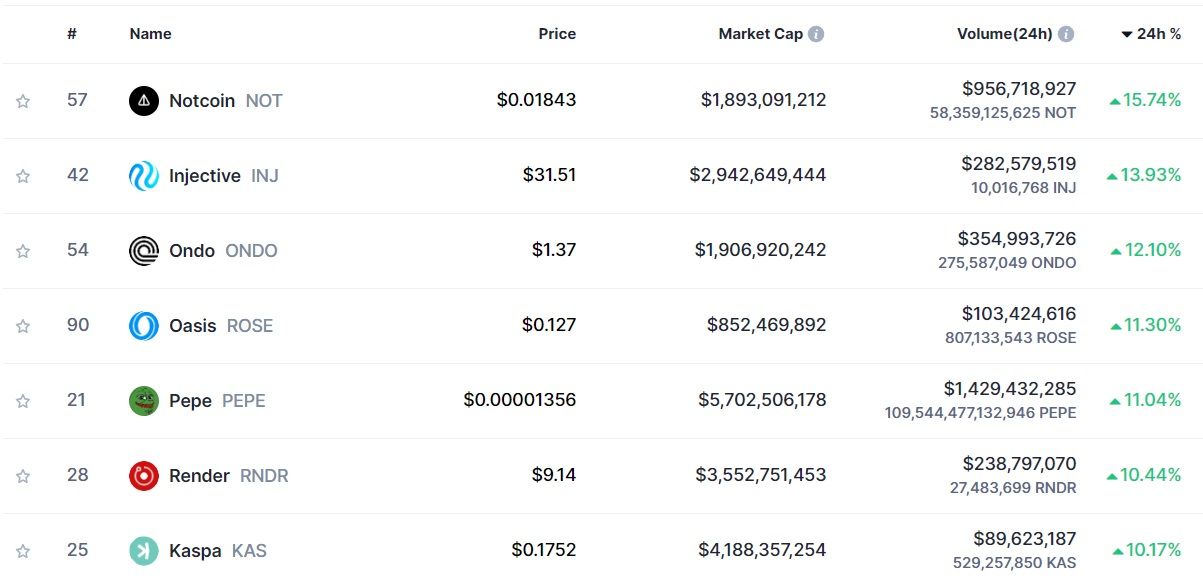The image size is (1203, 584).
Task: Click the Notcoin logo icon
Action: pyautogui.click(x=144, y=101)
